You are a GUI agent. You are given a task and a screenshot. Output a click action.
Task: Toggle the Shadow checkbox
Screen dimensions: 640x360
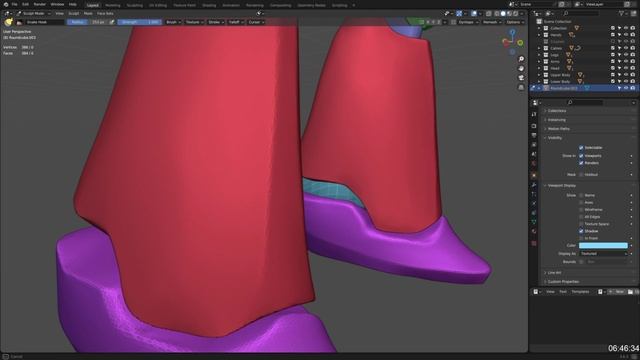click(581, 231)
